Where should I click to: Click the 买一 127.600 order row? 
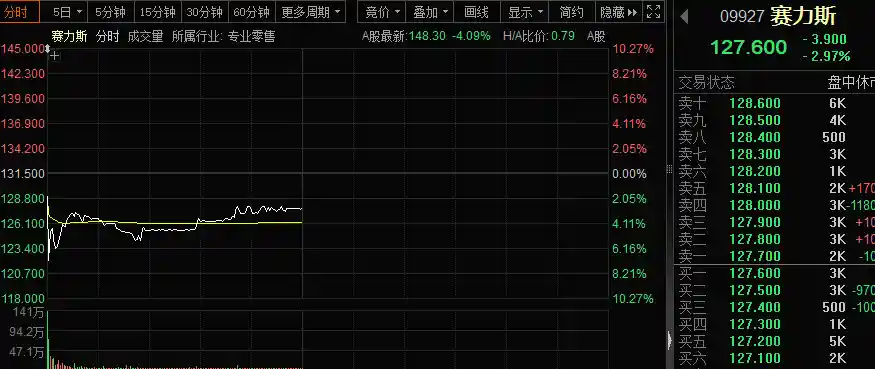point(775,274)
